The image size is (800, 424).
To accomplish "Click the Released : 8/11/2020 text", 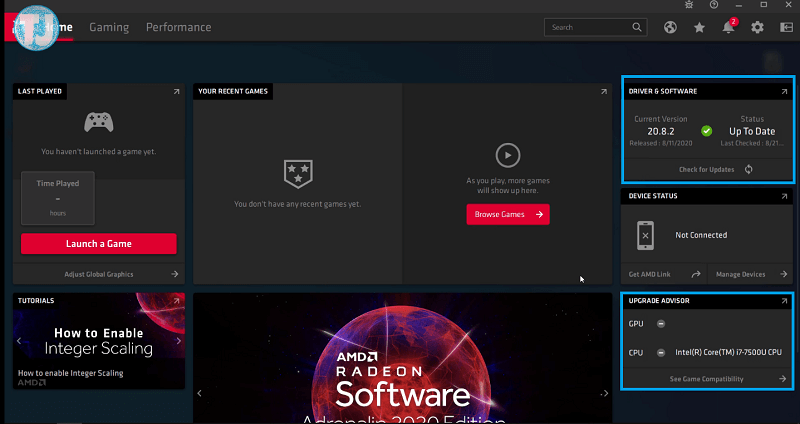I will click(x=661, y=143).
